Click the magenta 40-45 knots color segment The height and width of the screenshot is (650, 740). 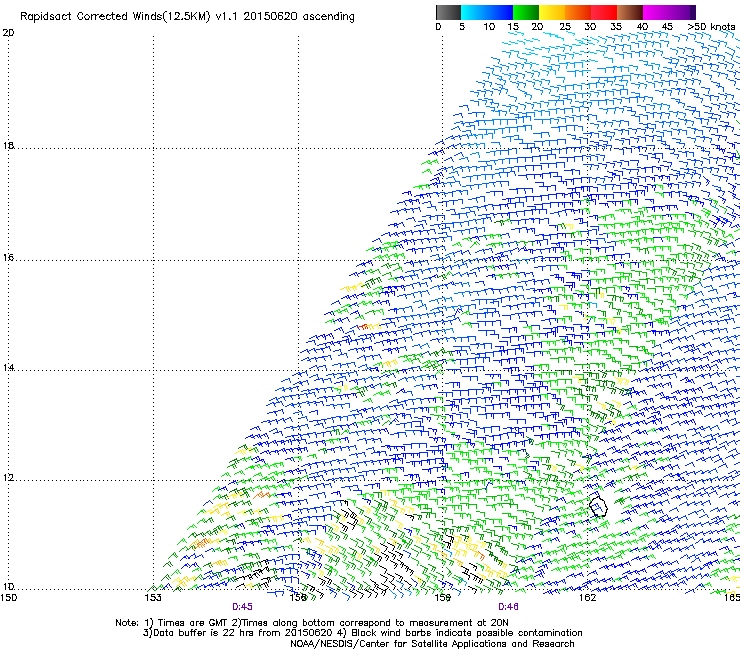656,12
